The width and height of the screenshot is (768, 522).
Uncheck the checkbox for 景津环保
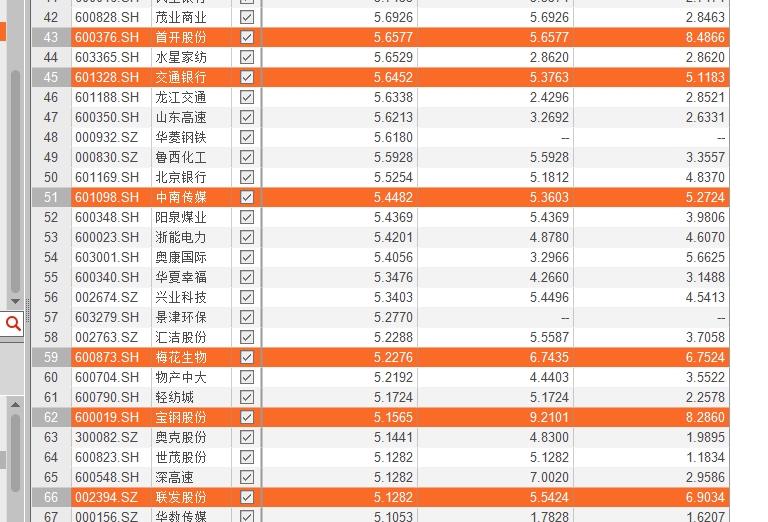[x=247, y=317]
